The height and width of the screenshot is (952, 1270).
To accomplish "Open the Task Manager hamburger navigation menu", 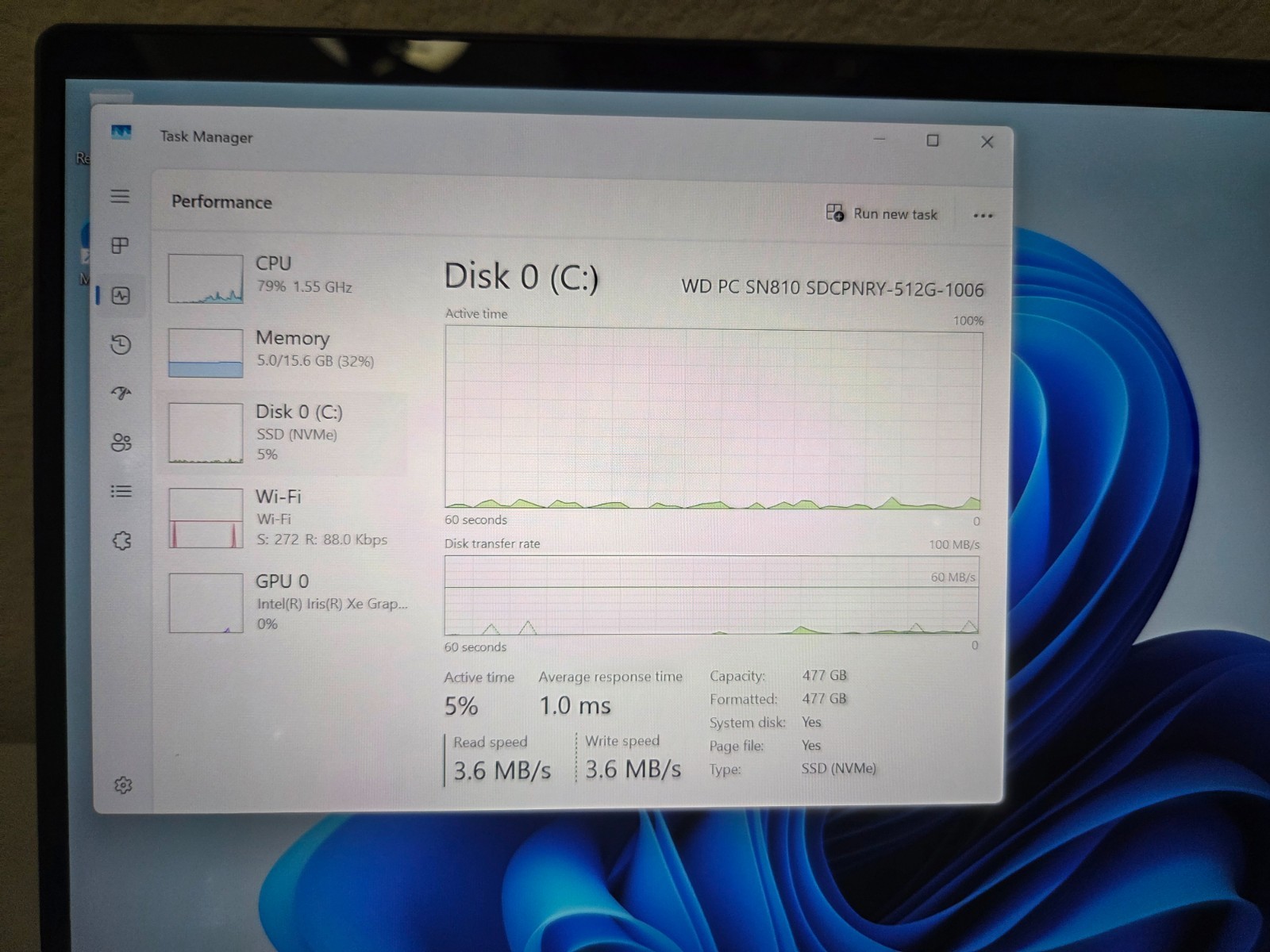I will (120, 196).
